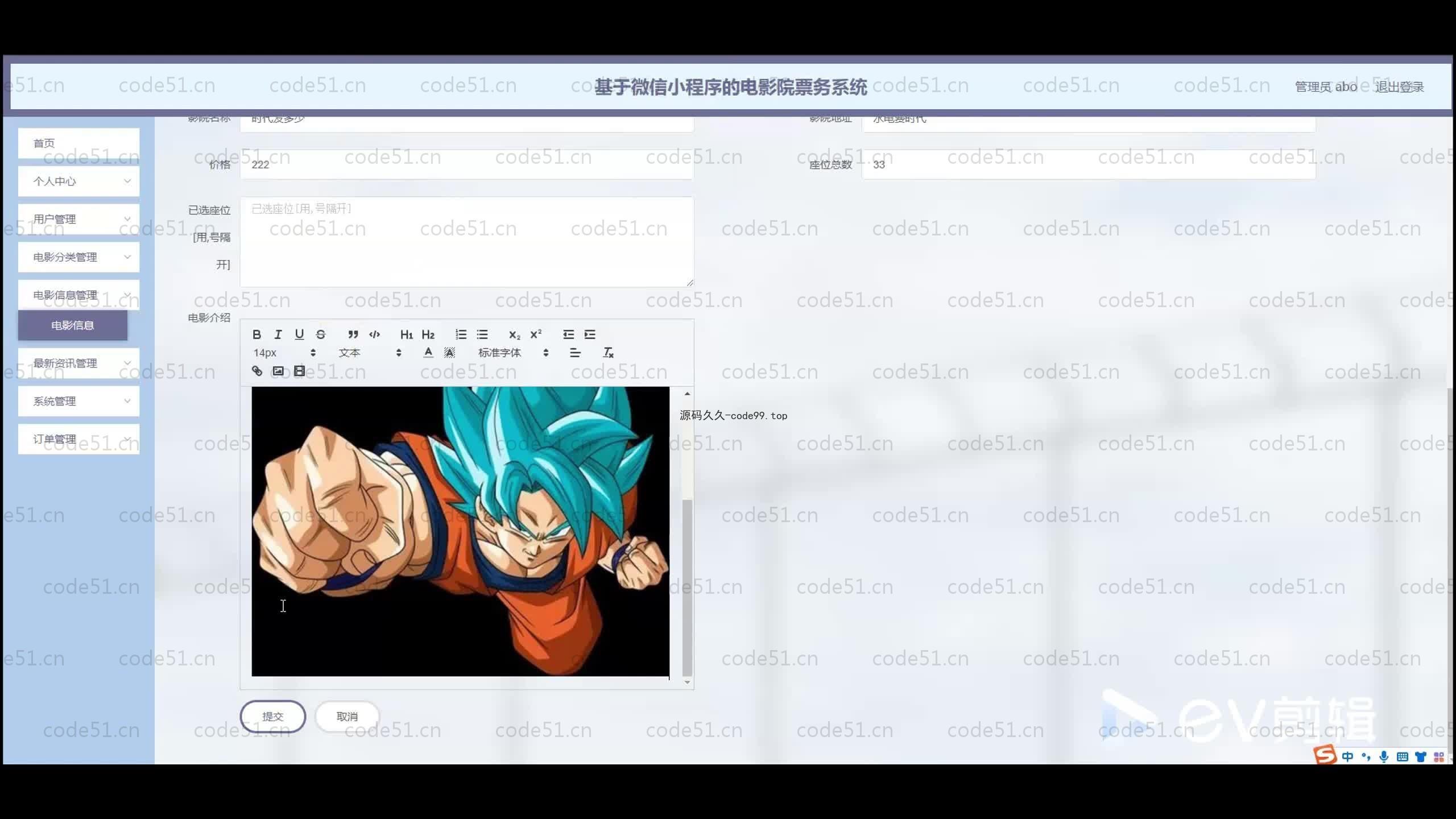Viewport: 1456px width, 819px height.
Task: Clear text formatting
Action: coord(608,353)
